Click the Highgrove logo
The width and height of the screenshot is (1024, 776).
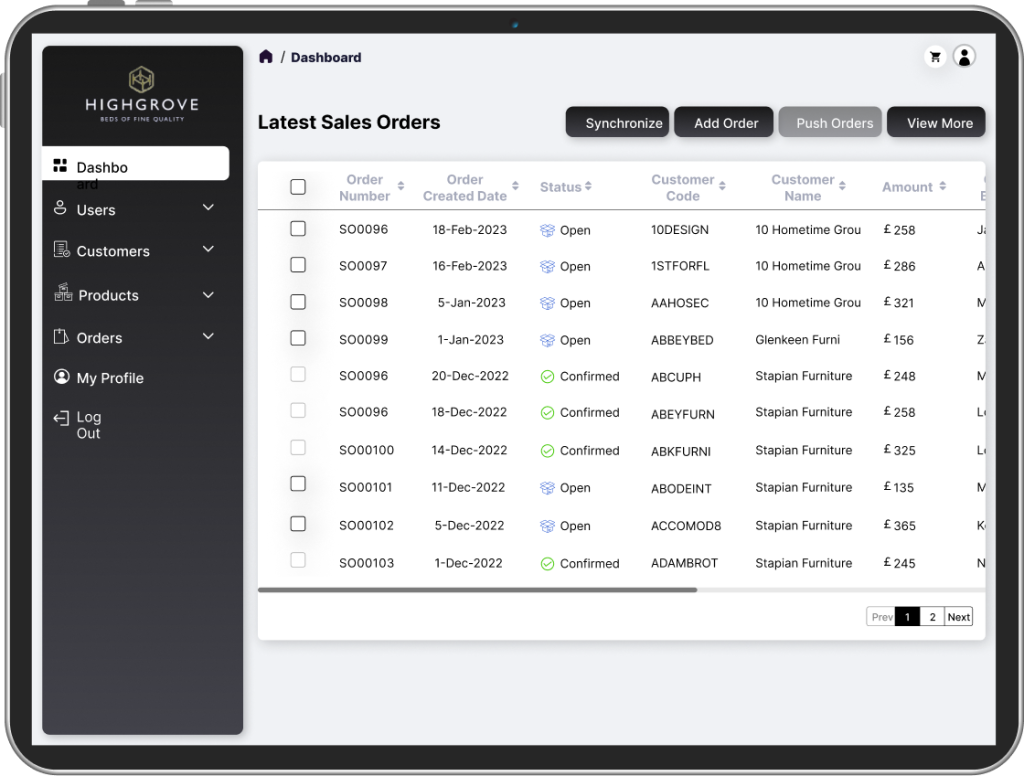[142, 93]
